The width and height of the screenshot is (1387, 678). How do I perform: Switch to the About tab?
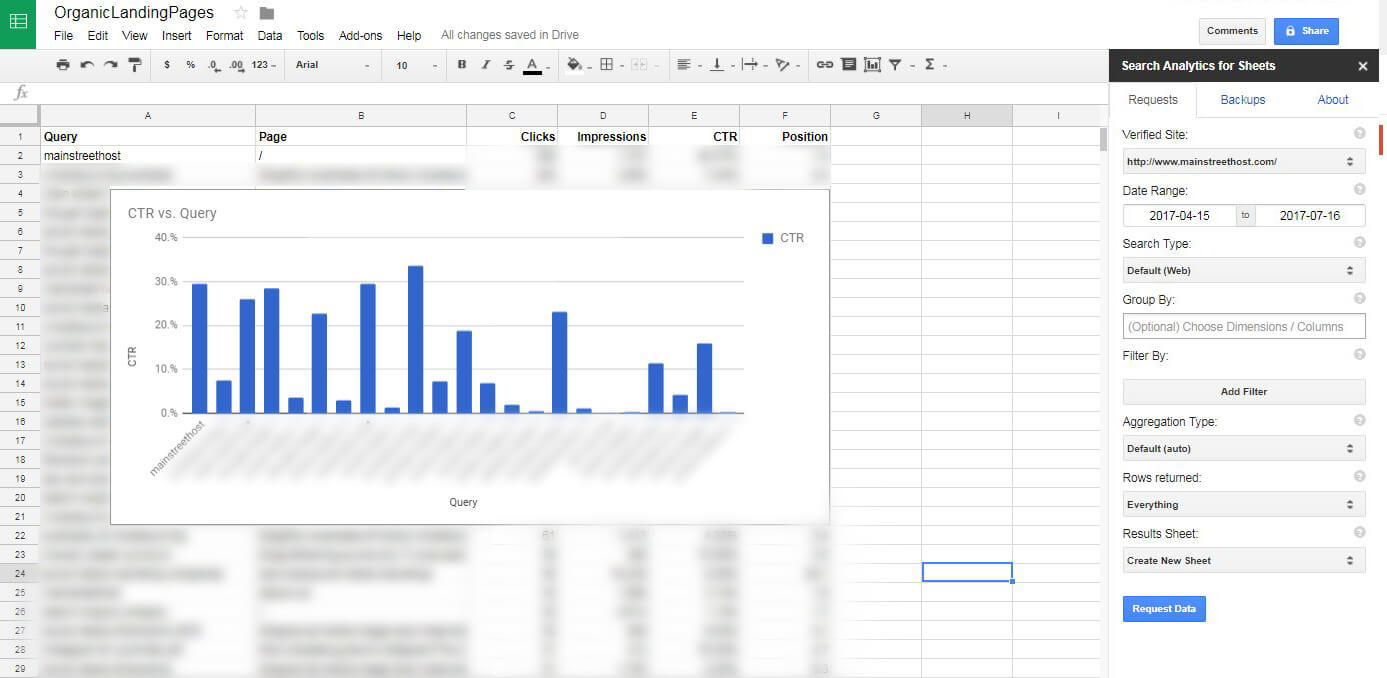pyautogui.click(x=1333, y=99)
